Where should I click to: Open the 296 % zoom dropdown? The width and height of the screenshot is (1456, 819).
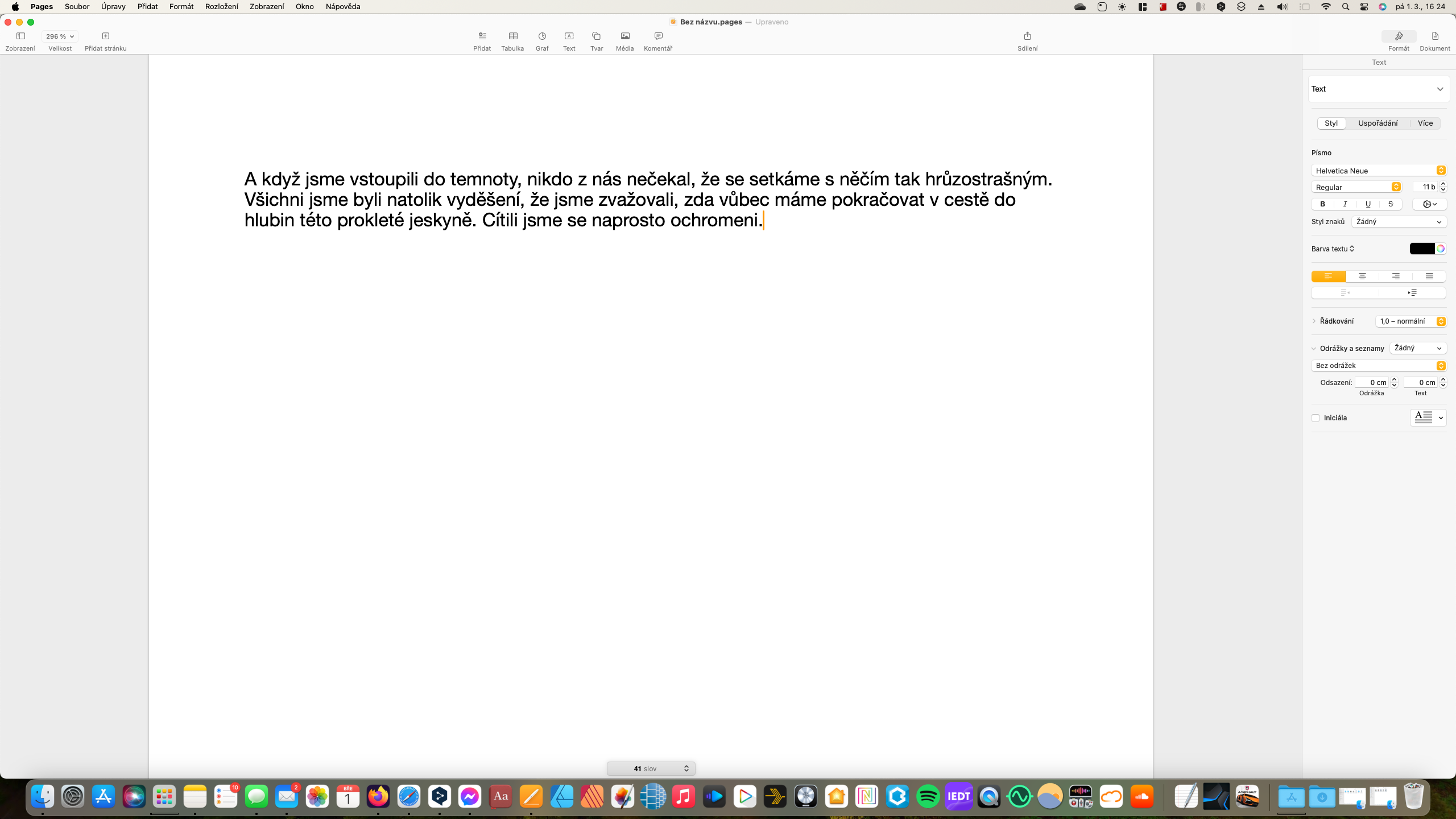click(x=60, y=36)
